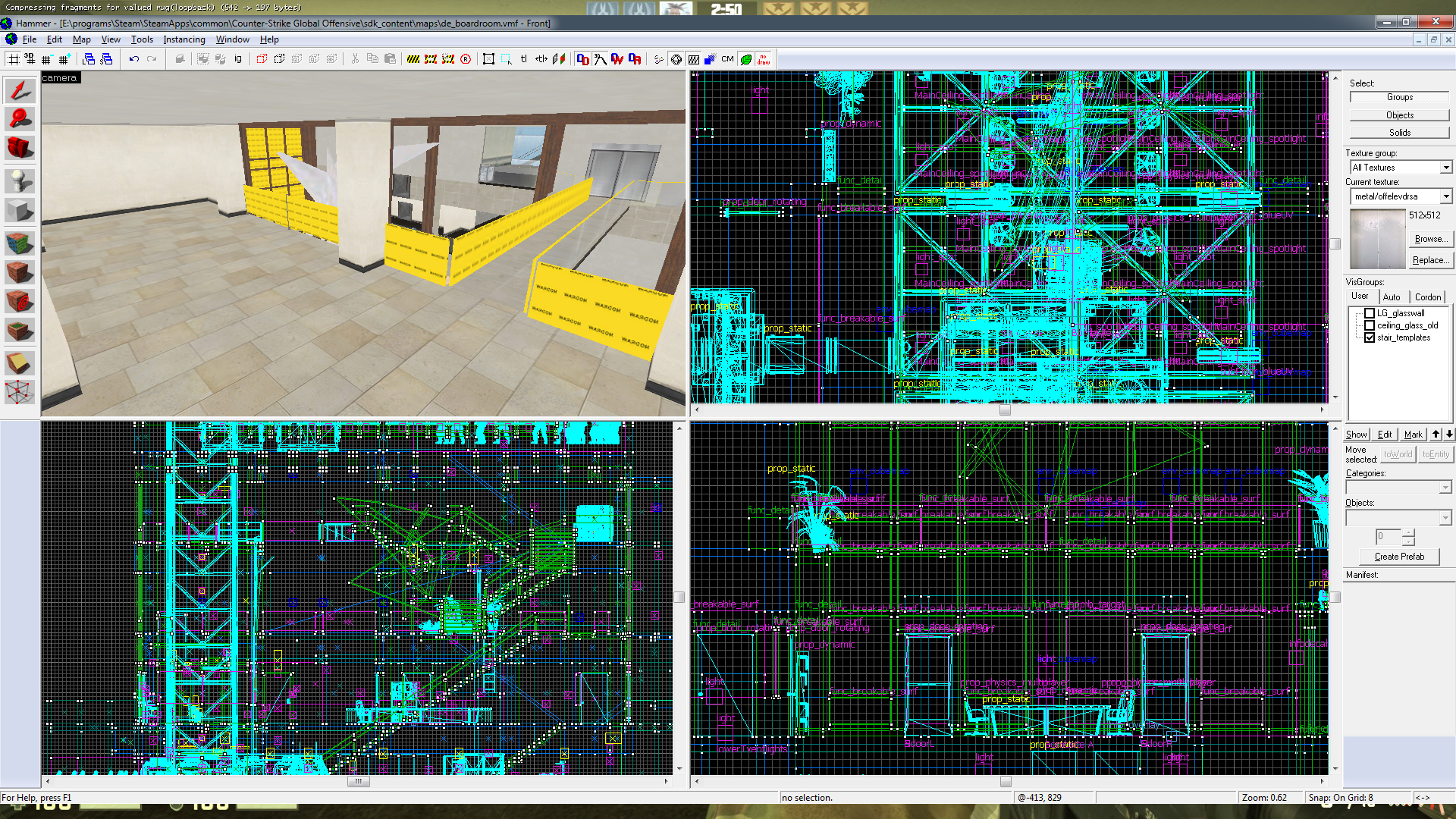Toggle Radius Culling (R) button

point(466,59)
